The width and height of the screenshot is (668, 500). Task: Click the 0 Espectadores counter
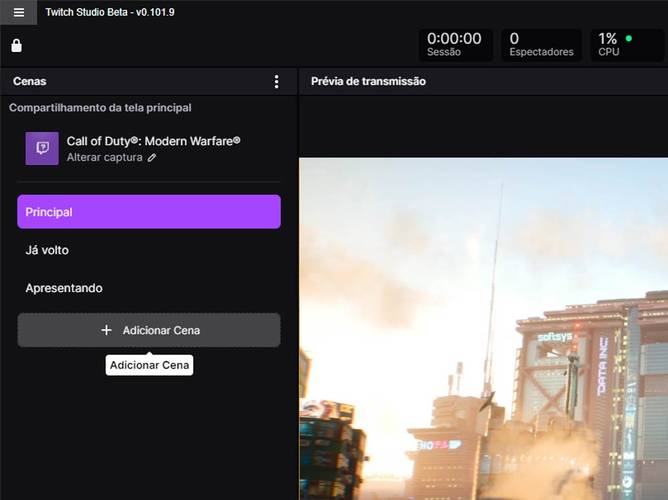coord(541,45)
